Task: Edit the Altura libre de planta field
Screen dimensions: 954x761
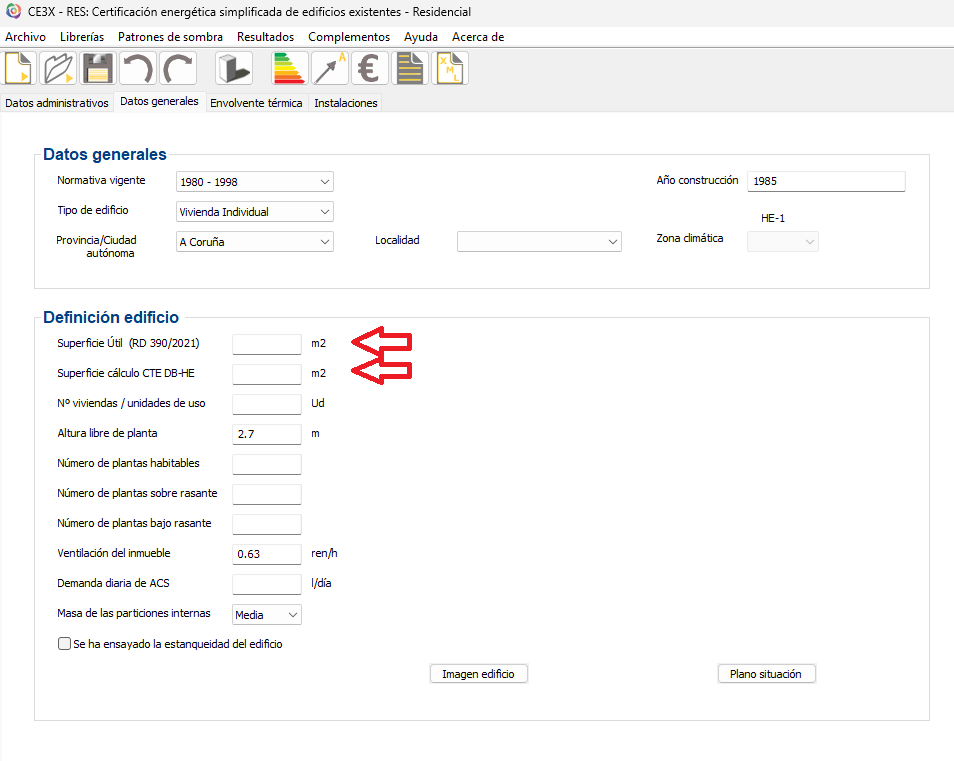Action: (267, 434)
